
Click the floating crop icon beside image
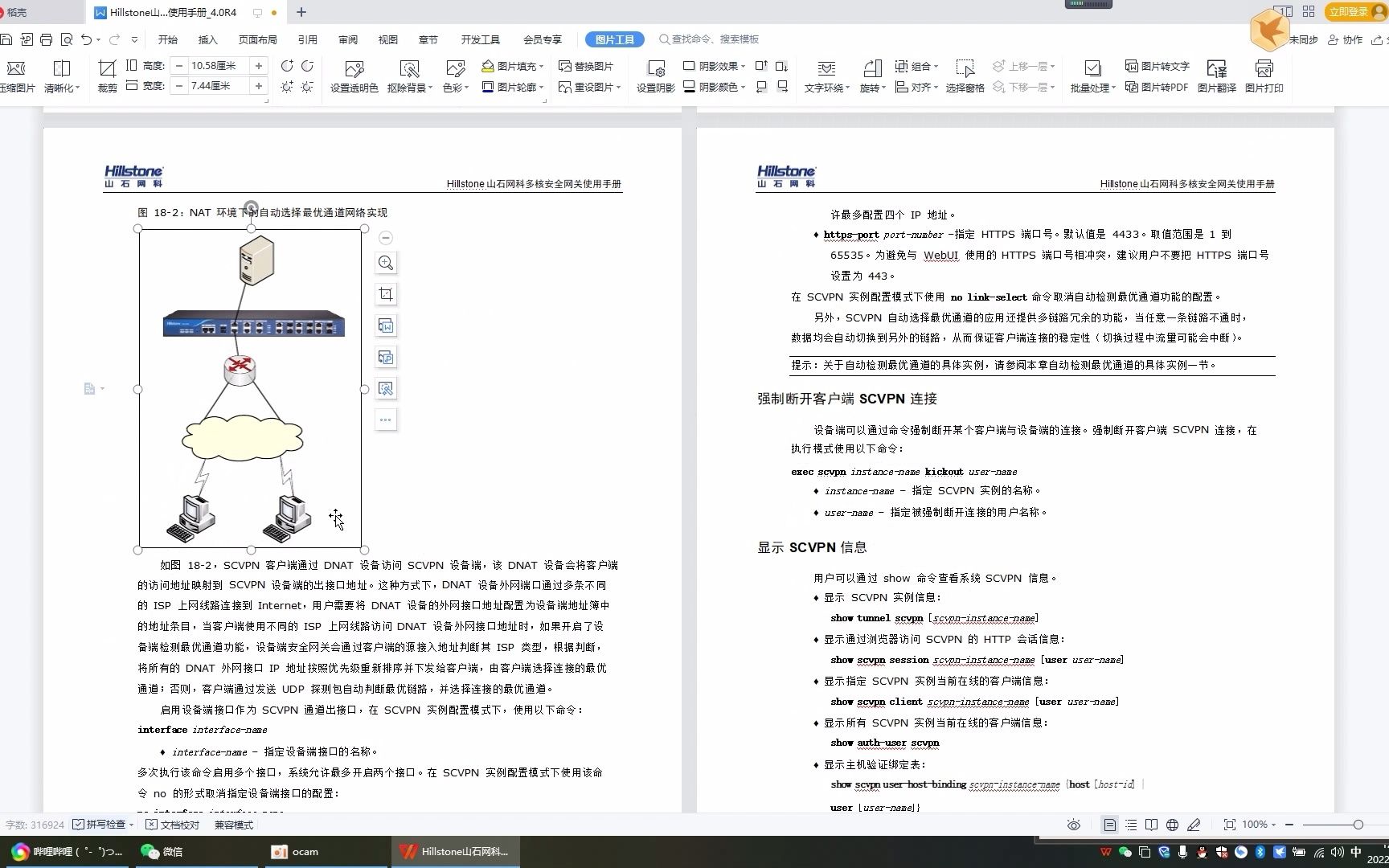[x=386, y=294]
